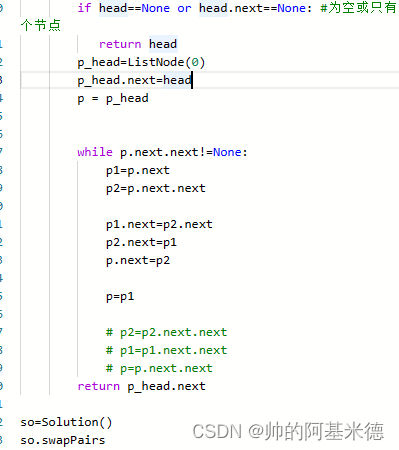The height and width of the screenshot is (450, 399).
Task: Click the line 'p_head=ListNode(0)'
Action: coord(141,62)
